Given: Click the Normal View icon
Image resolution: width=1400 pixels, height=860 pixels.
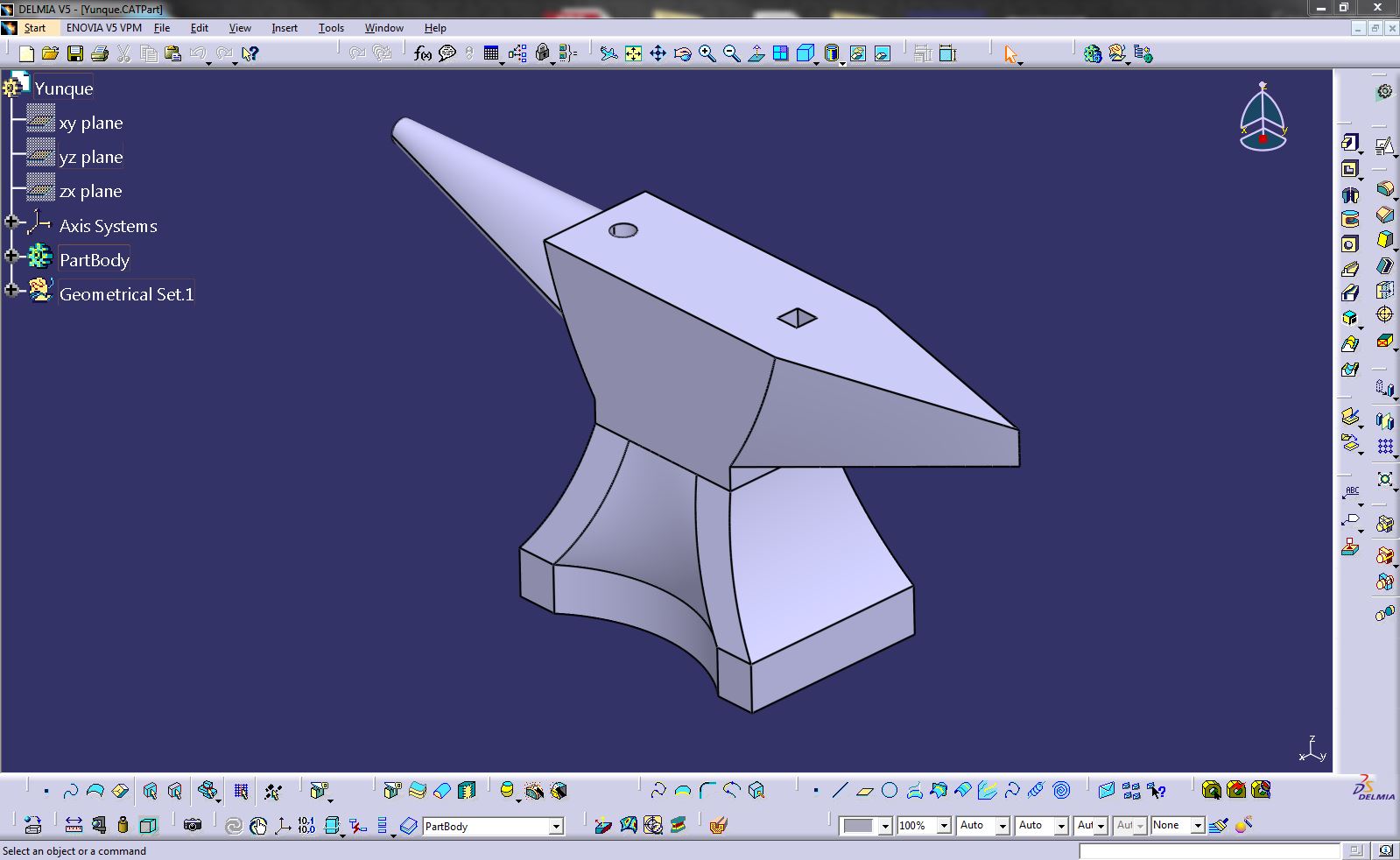Looking at the screenshot, I should click(756, 53).
